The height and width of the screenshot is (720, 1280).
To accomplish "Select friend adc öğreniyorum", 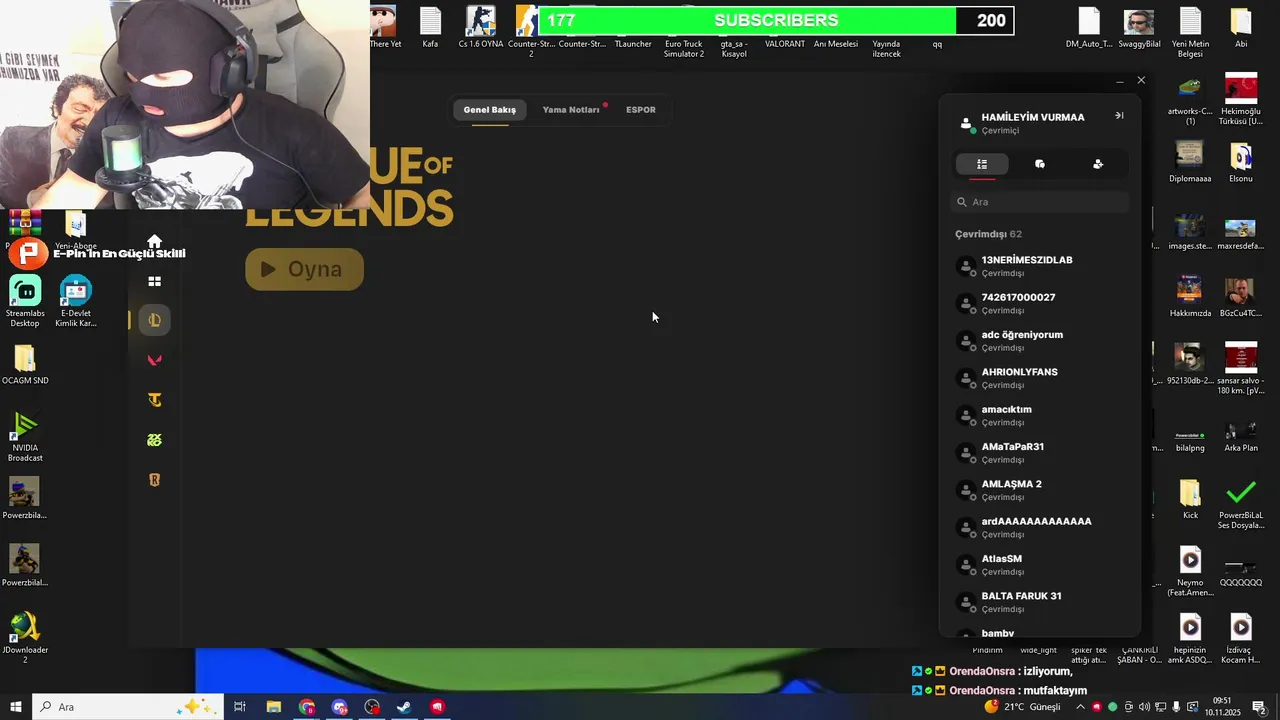I will pos(1040,341).
